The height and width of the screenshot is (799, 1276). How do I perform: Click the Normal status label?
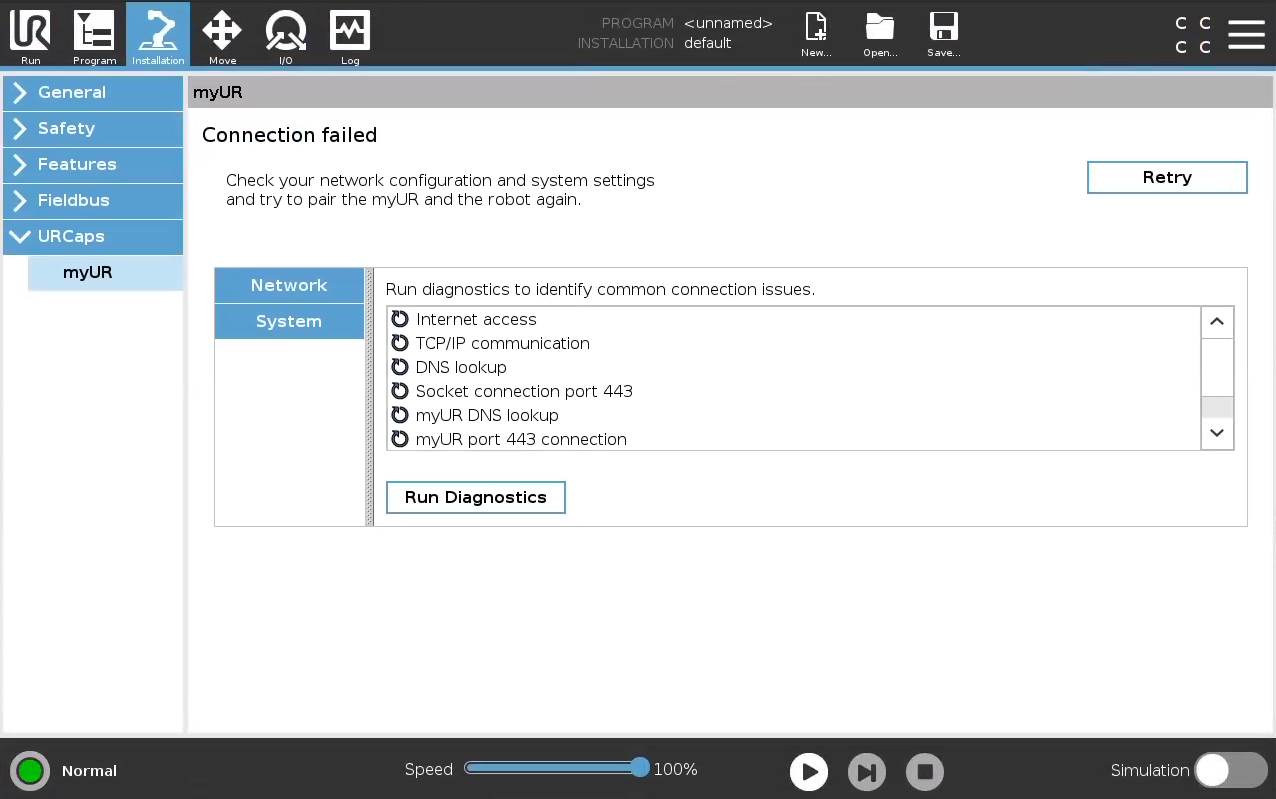(89, 771)
